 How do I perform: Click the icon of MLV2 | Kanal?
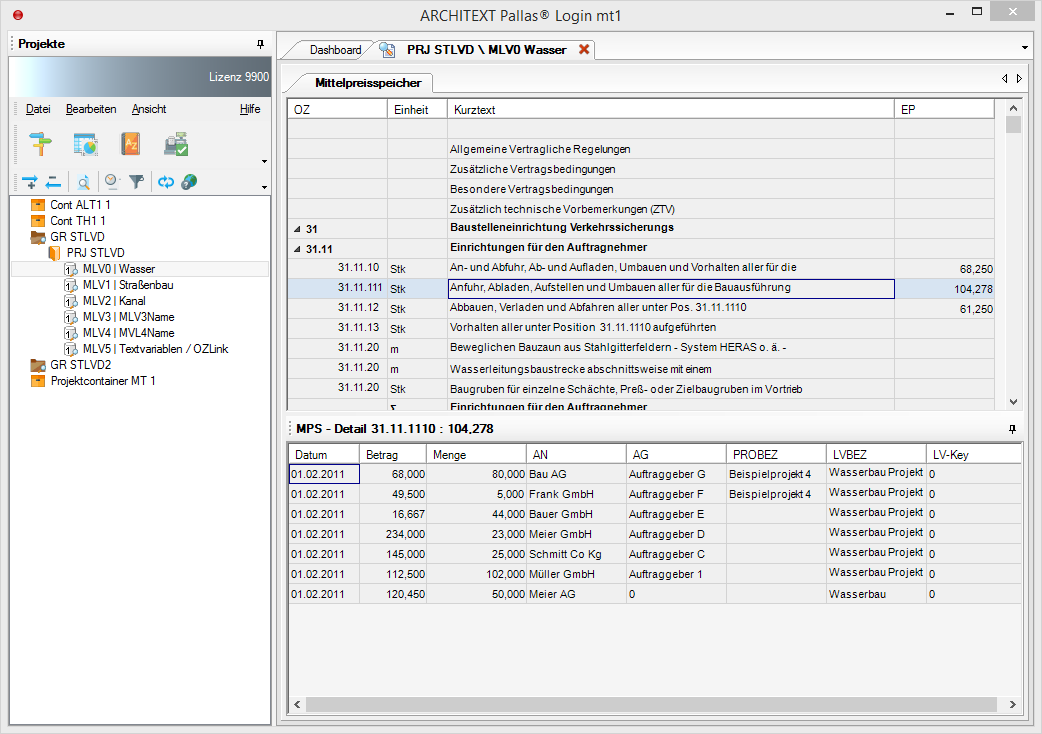coord(70,301)
